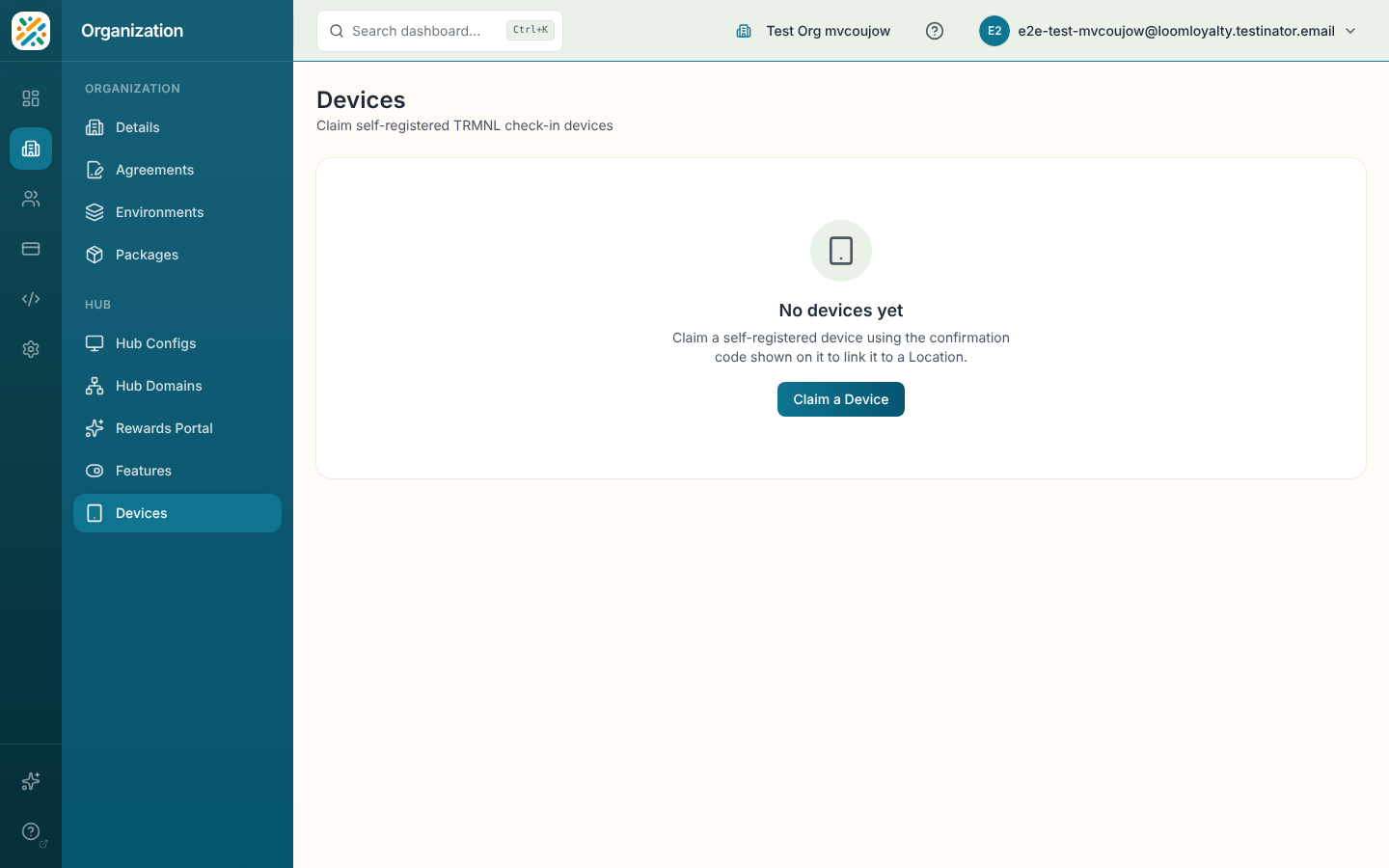Click the tablet icon above No devices yet
The image size is (1389, 868).
[841, 251]
